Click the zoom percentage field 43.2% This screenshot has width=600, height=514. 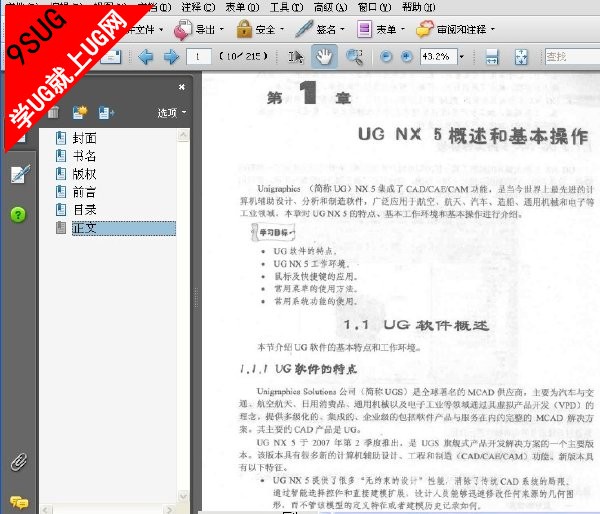[439, 57]
